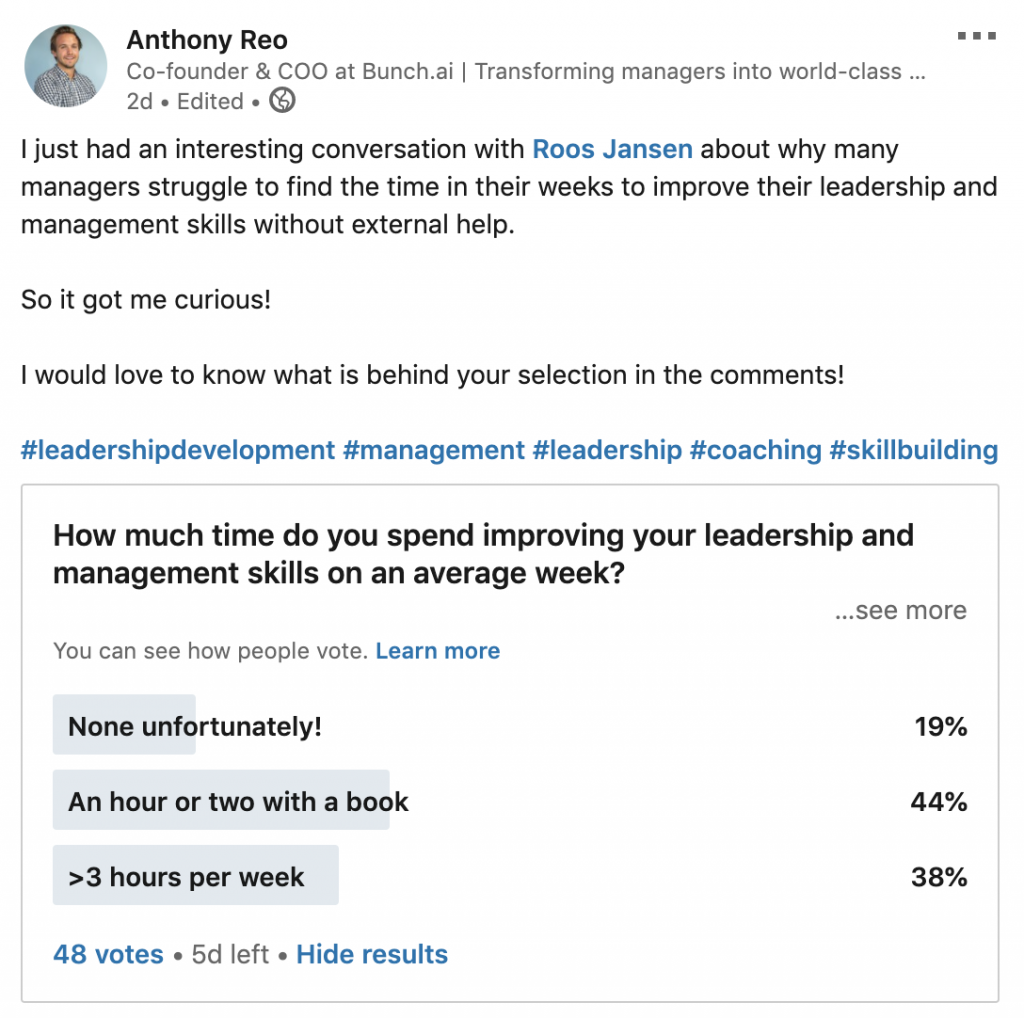Expand poll text with see more
This screenshot has height=1018, width=1024.
tap(901, 610)
